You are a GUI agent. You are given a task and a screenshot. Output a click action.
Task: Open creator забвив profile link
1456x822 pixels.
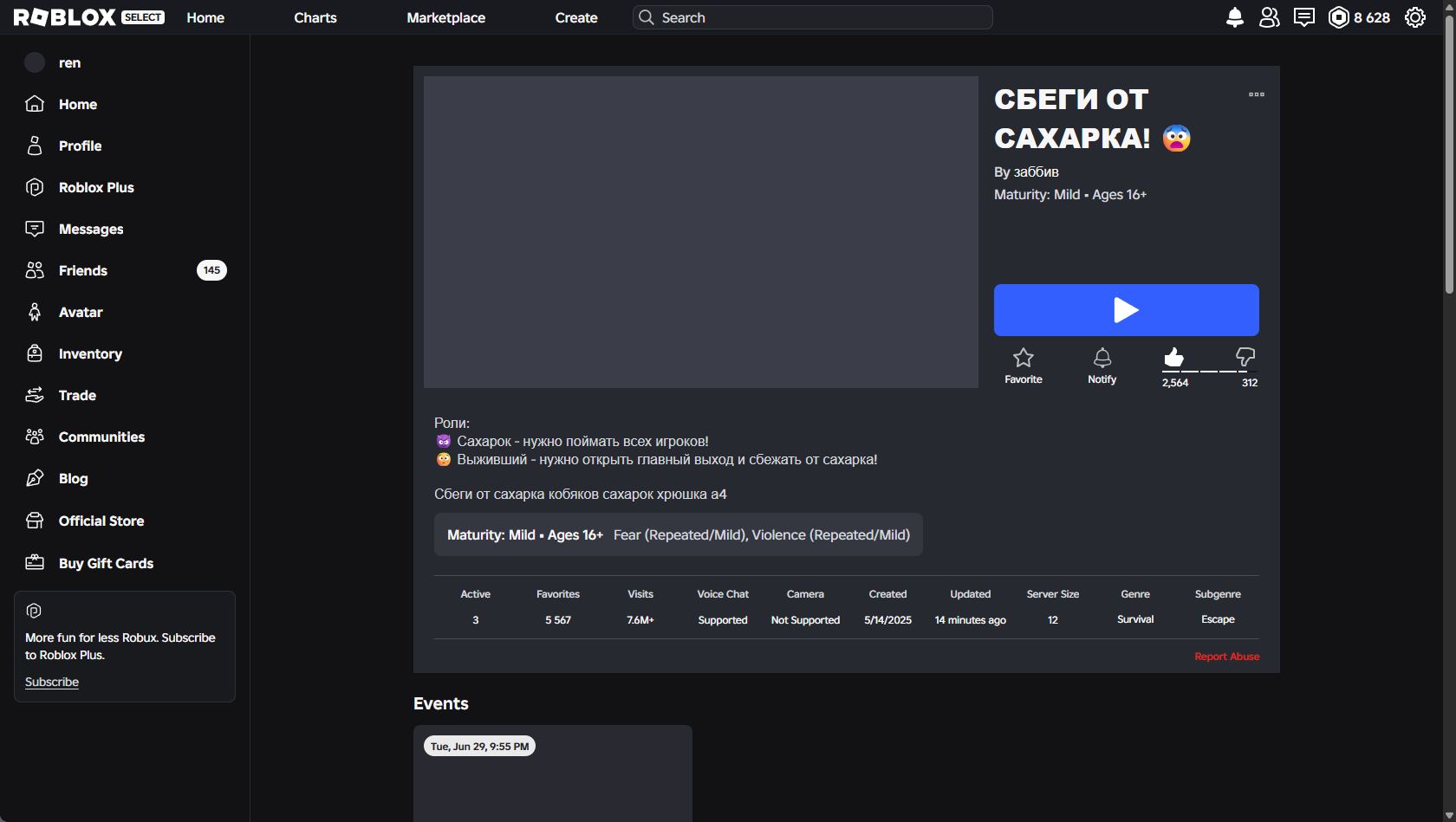1036,172
